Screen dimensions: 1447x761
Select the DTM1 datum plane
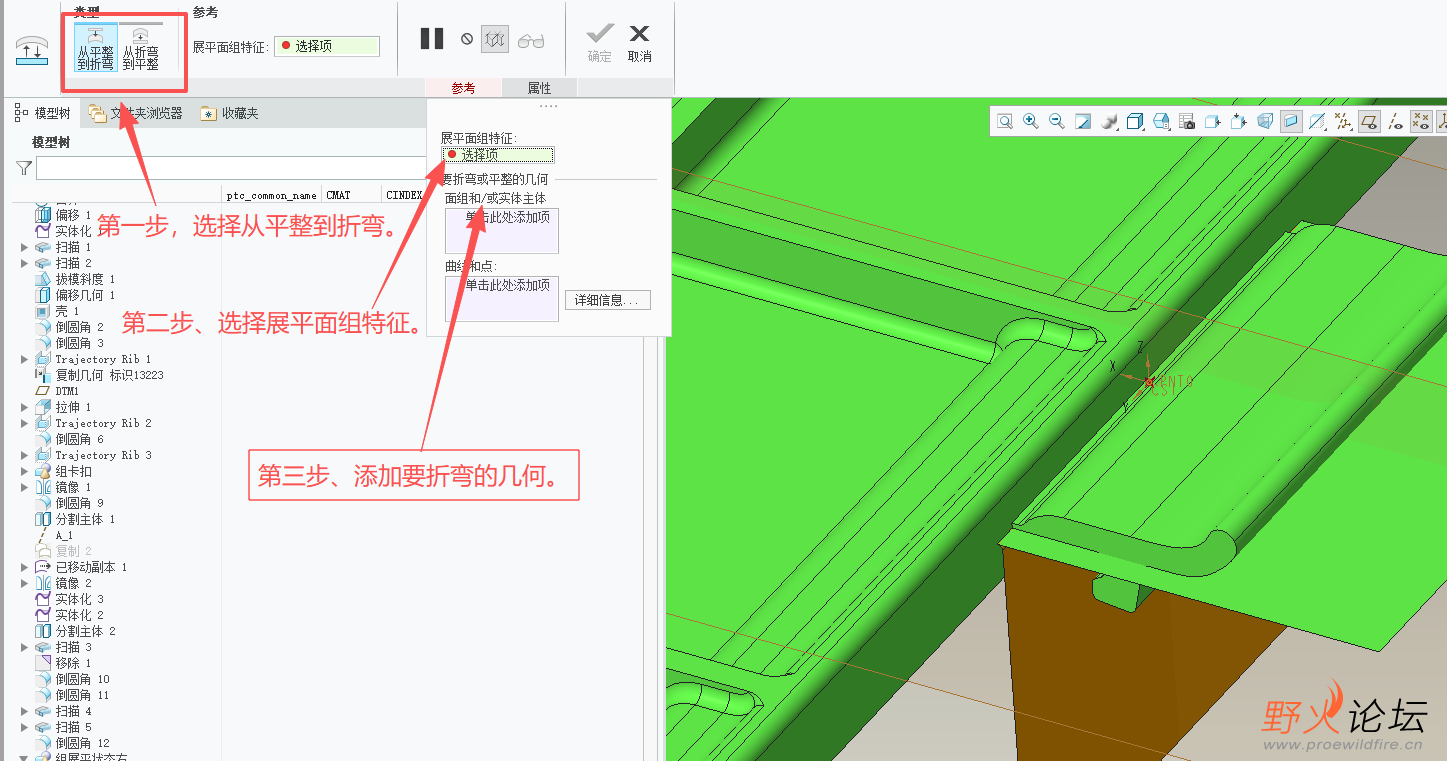67,391
